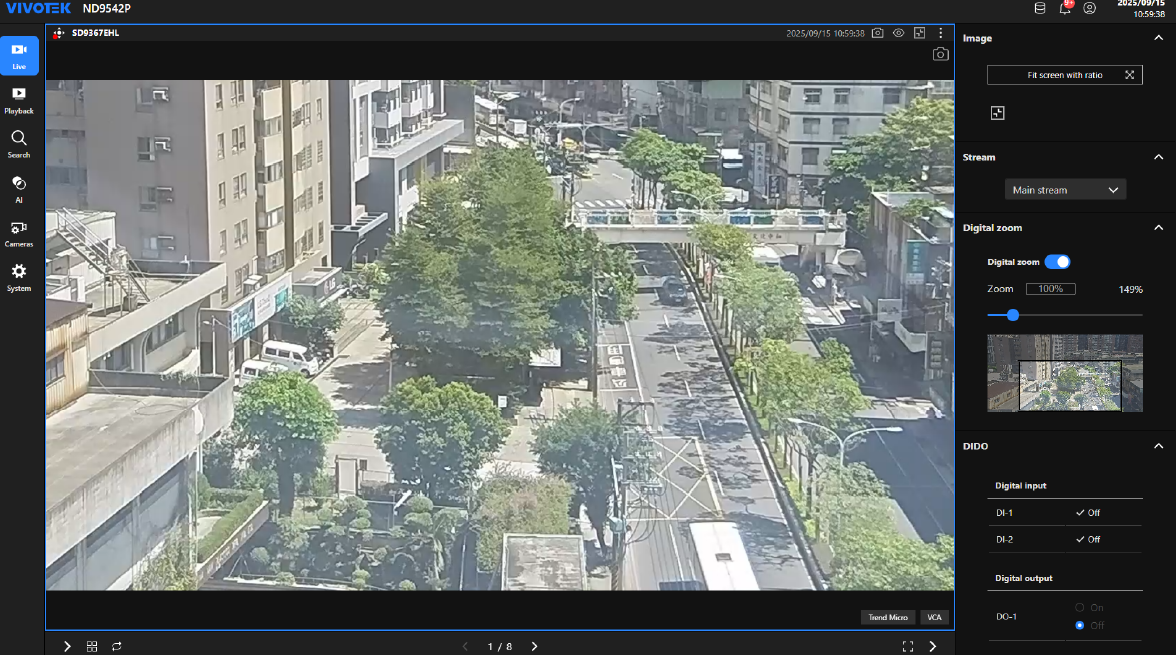The width and height of the screenshot is (1176, 655).
Task: Open the Search page in sidebar
Action: click(19, 143)
